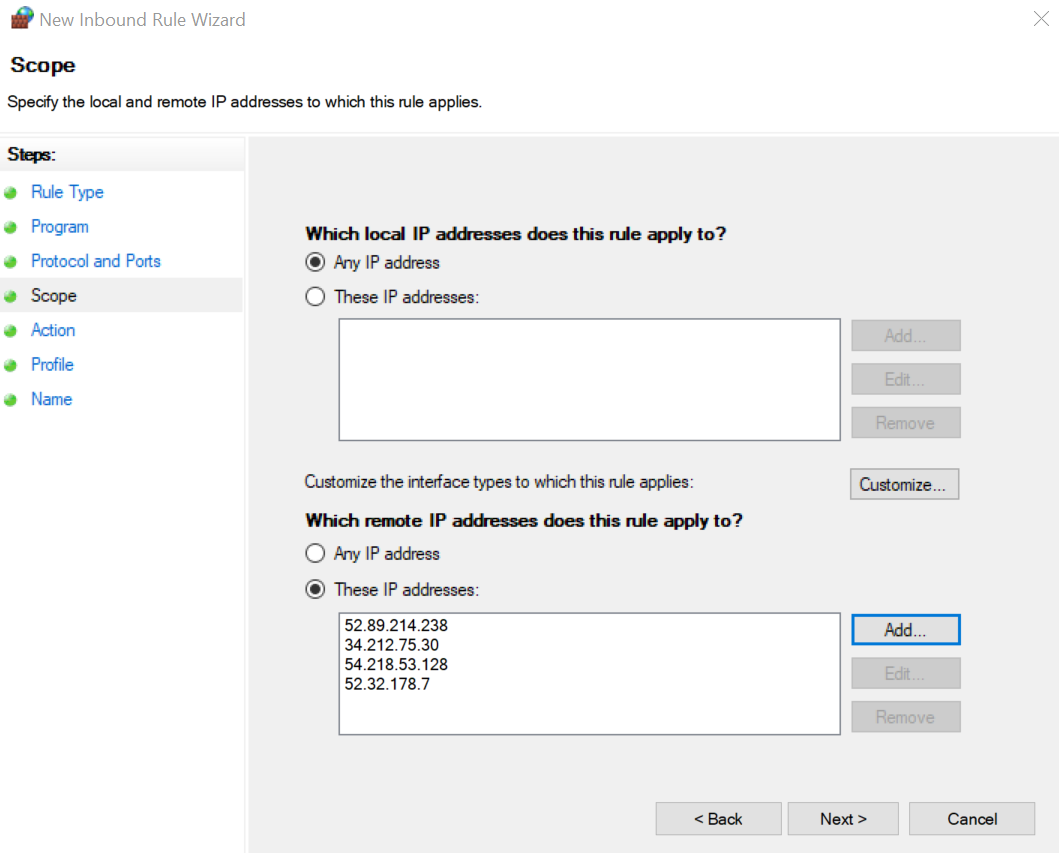Click the green bullet beside Protocol and Ports

point(10,262)
